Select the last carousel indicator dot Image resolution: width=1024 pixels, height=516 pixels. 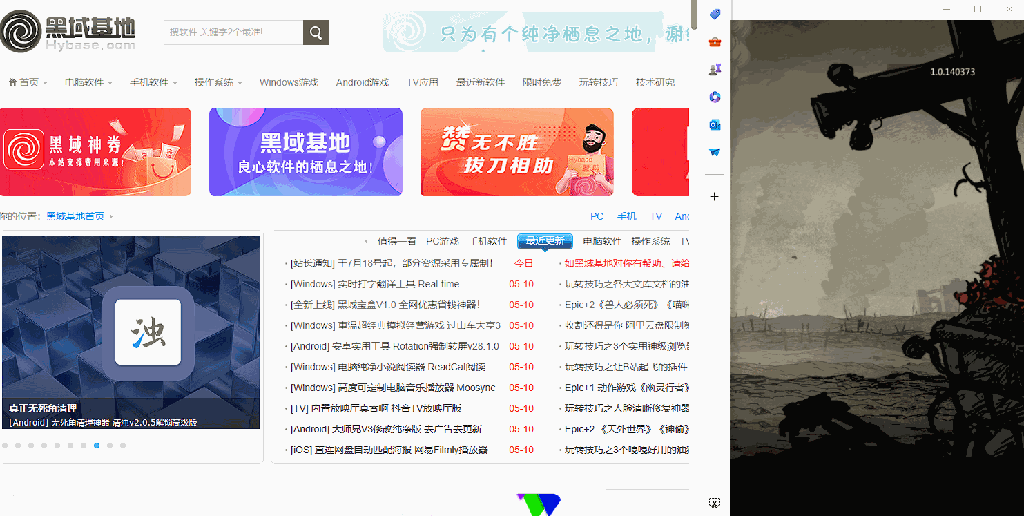123,445
